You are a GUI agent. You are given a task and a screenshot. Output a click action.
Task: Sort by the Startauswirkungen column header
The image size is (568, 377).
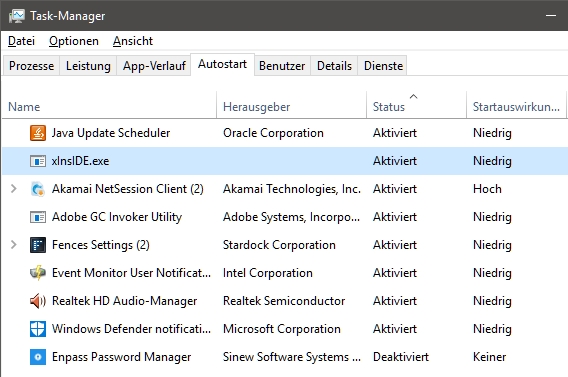pyautogui.click(x=516, y=105)
